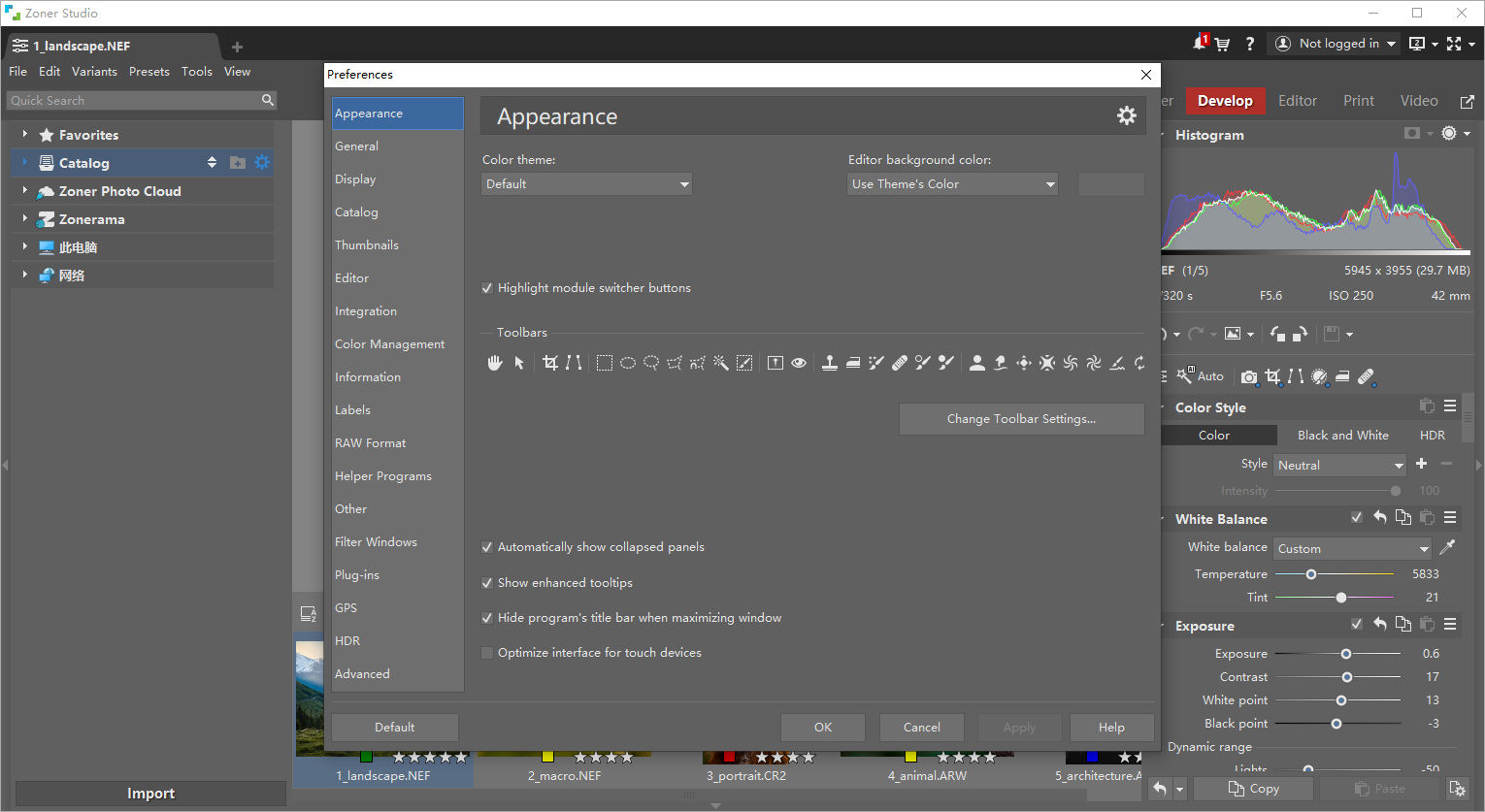
Task: Select the red eye (eye) tool icon
Action: coord(799,363)
